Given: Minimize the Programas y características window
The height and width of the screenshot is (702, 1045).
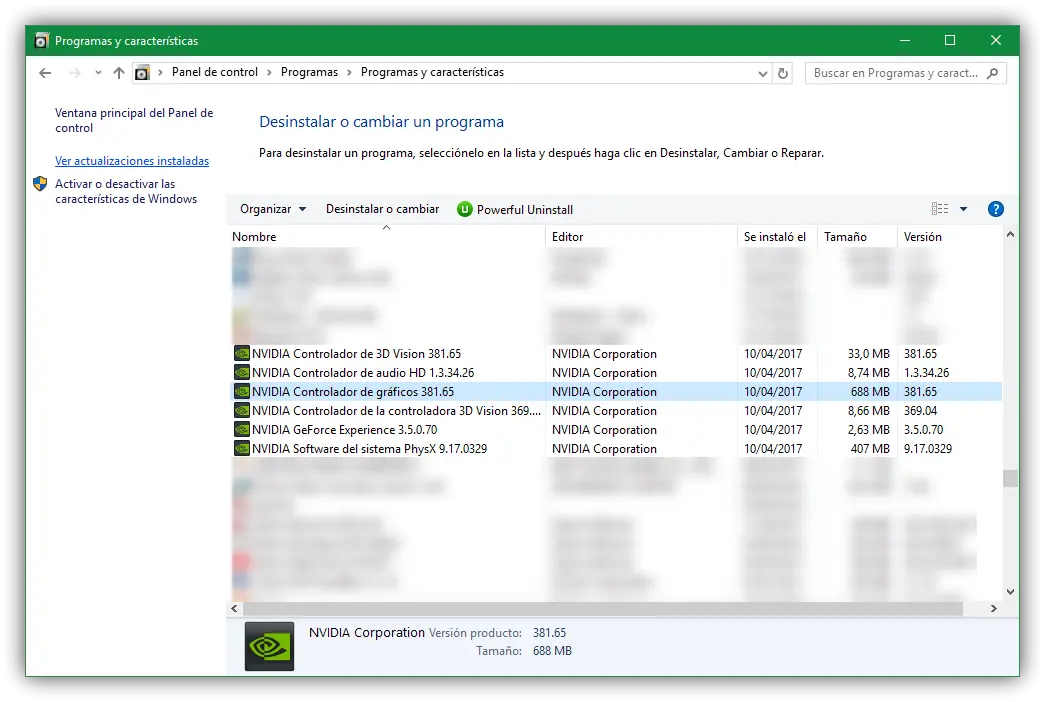Looking at the screenshot, I should [904, 41].
